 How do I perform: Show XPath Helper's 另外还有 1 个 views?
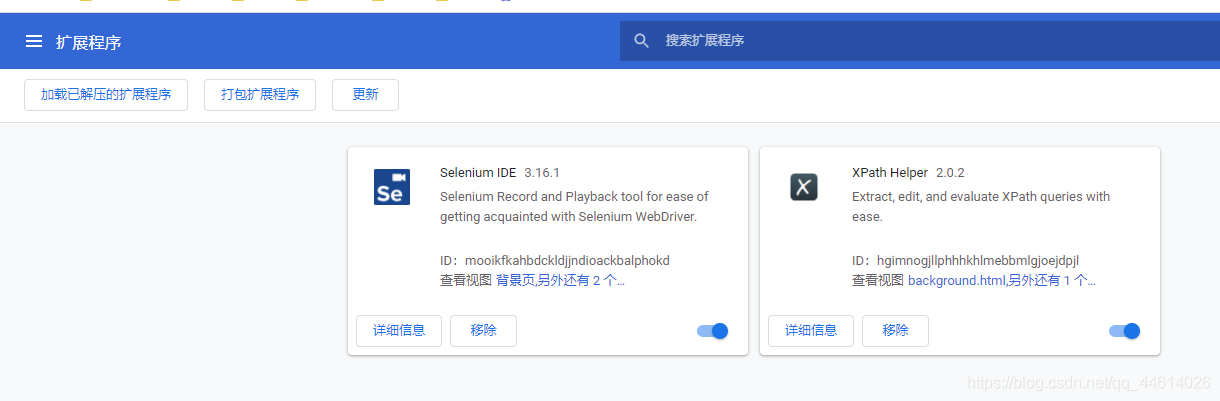click(1052, 281)
